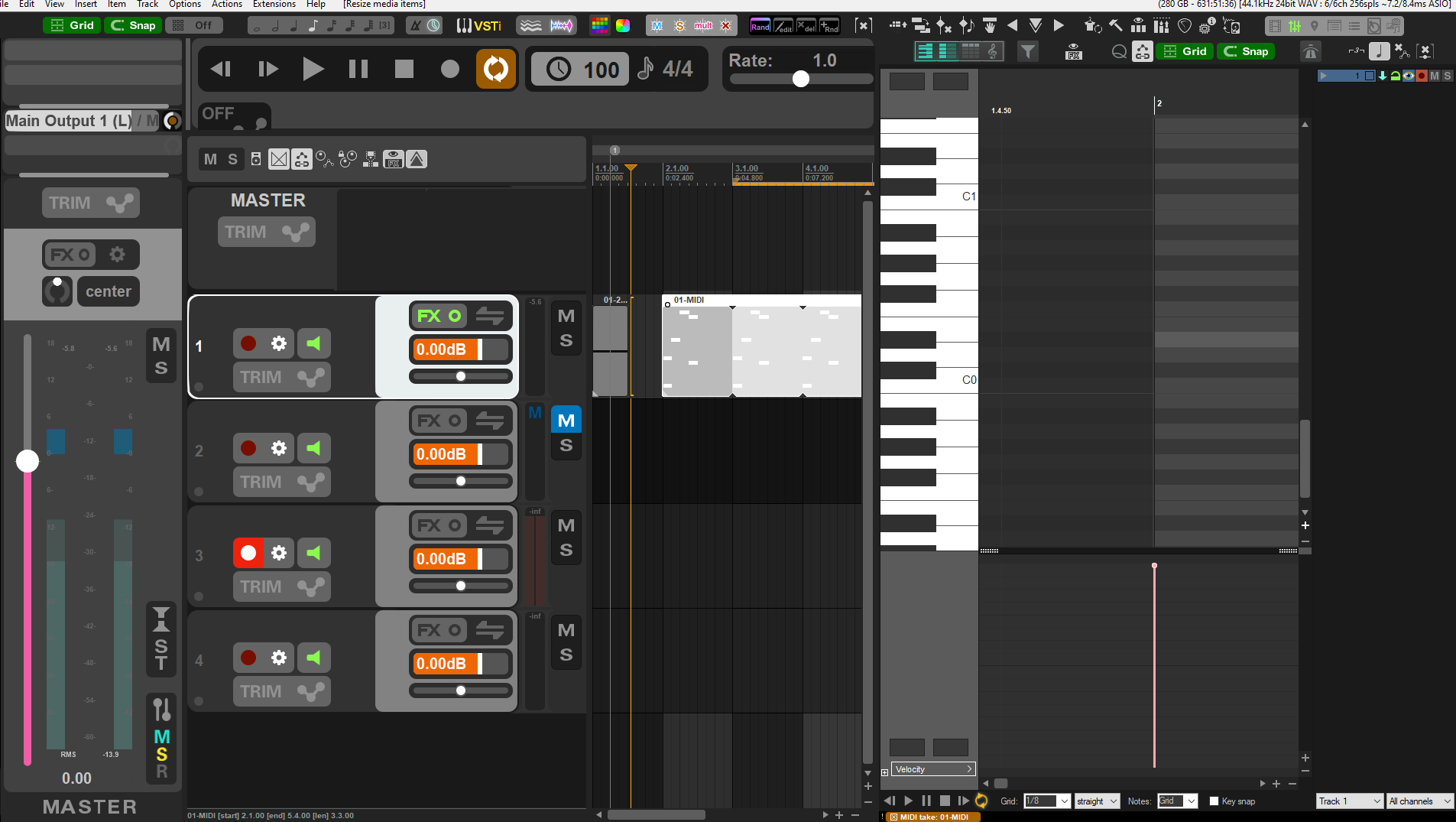Arm track 3 record button
This screenshot has height=822, width=1456.
coord(248,553)
